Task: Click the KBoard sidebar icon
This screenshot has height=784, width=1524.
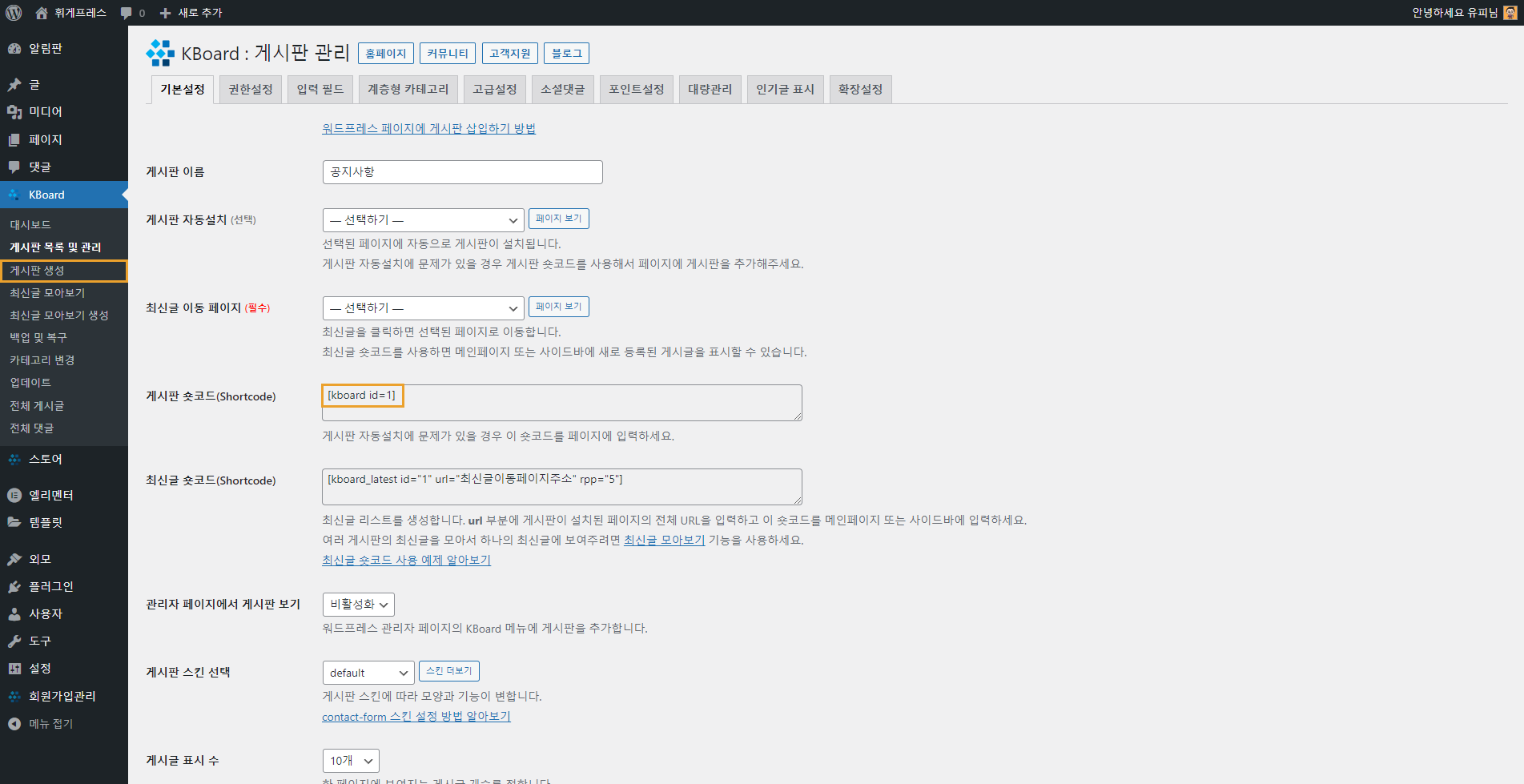Action: pyautogui.click(x=14, y=195)
